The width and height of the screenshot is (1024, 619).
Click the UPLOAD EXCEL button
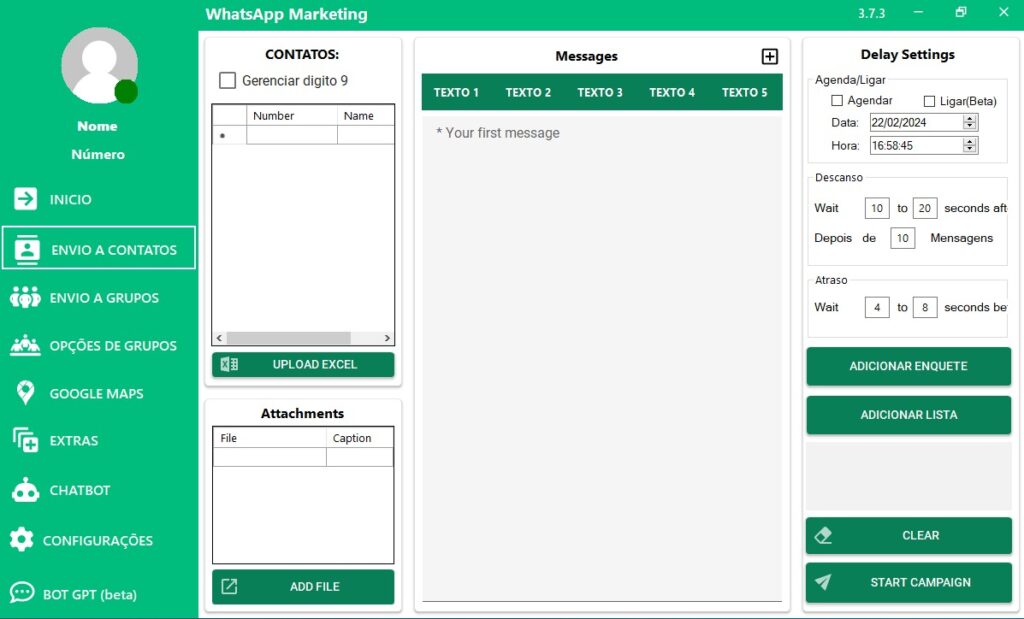tap(303, 364)
